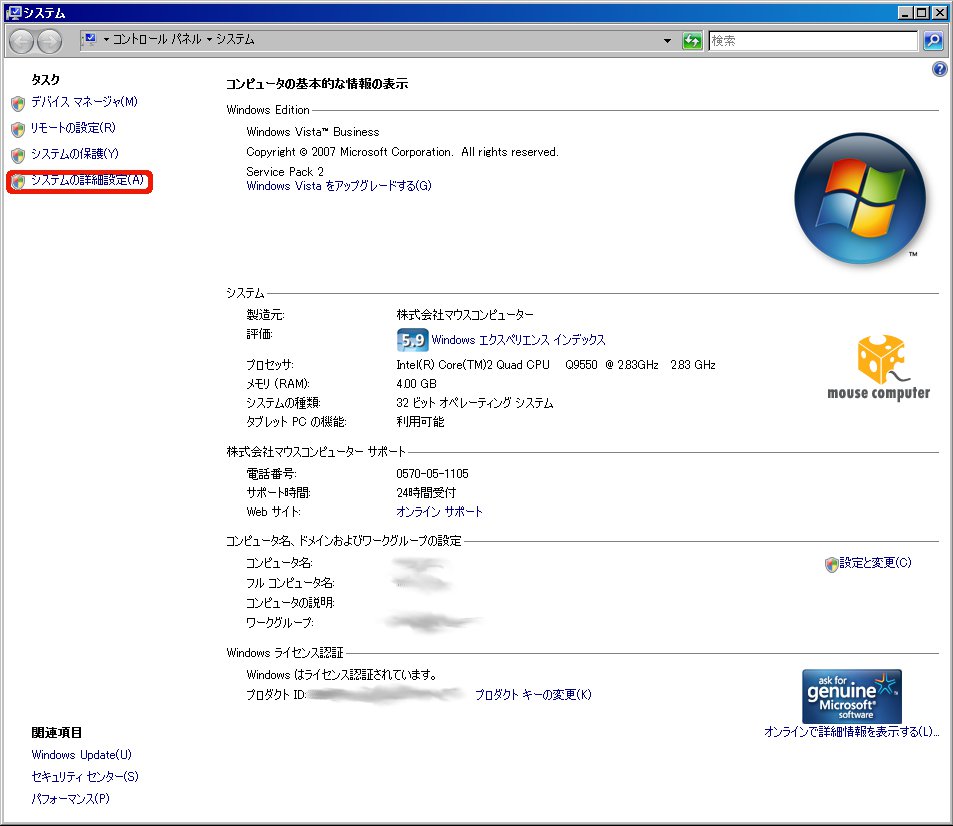Expand dropdown arrow before コントロール パネル
Image resolution: width=953 pixels, height=826 pixels.
(x=106, y=40)
